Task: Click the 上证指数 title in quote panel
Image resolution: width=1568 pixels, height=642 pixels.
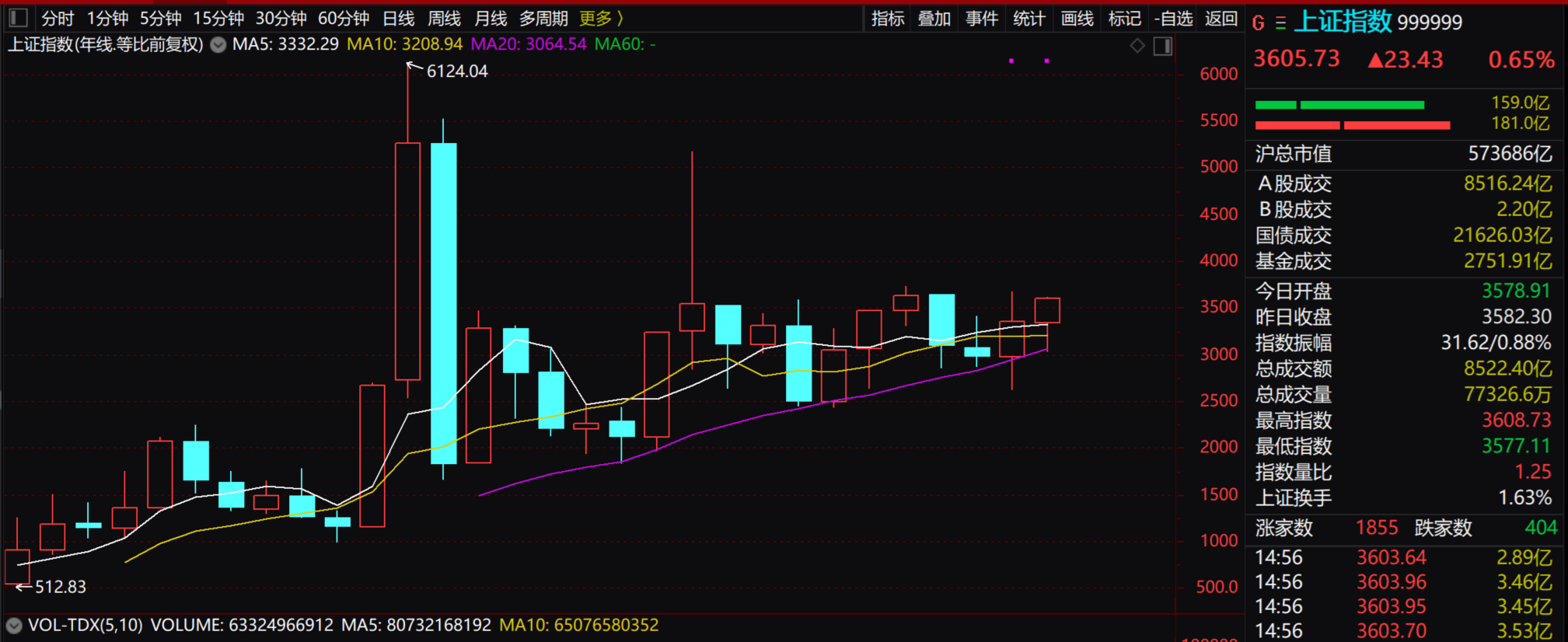Action: pos(1342,22)
